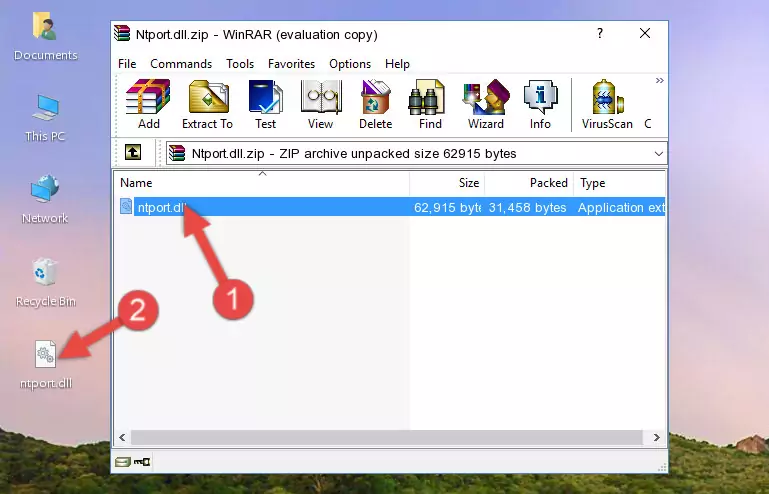Viewport: 769px width, 494px height.
Task: Select the Network desktop icon
Action: click(45, 199)
